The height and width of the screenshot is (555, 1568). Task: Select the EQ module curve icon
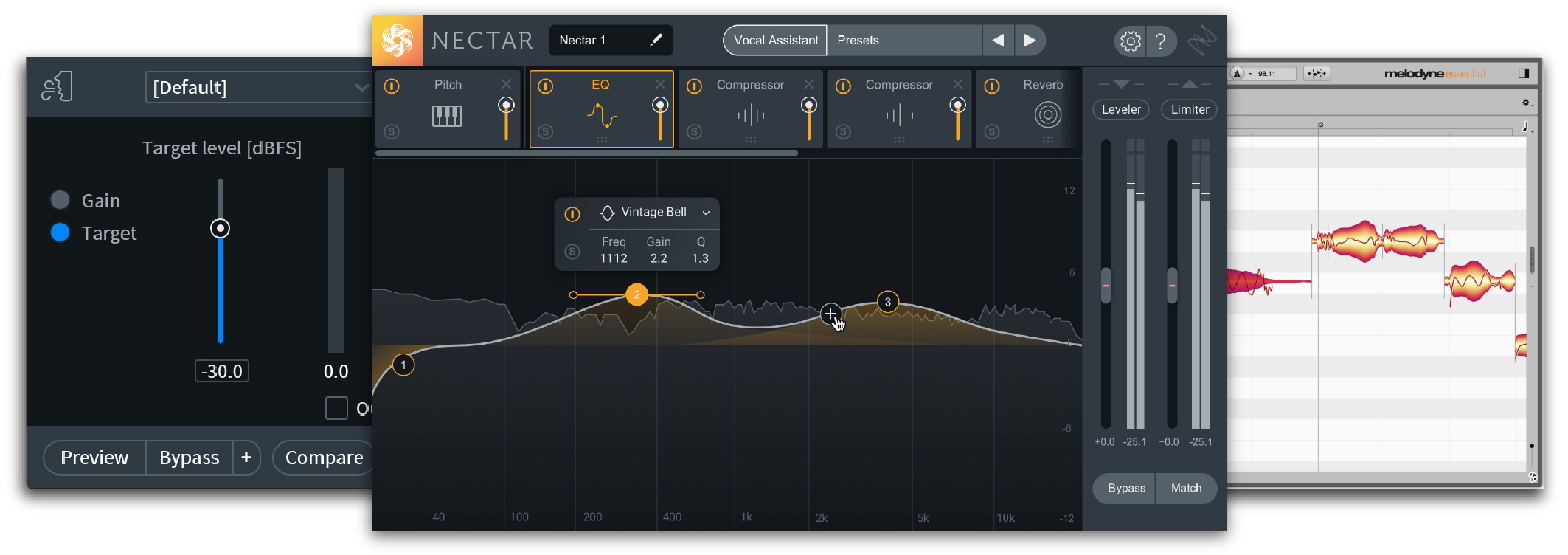point(602,116)
